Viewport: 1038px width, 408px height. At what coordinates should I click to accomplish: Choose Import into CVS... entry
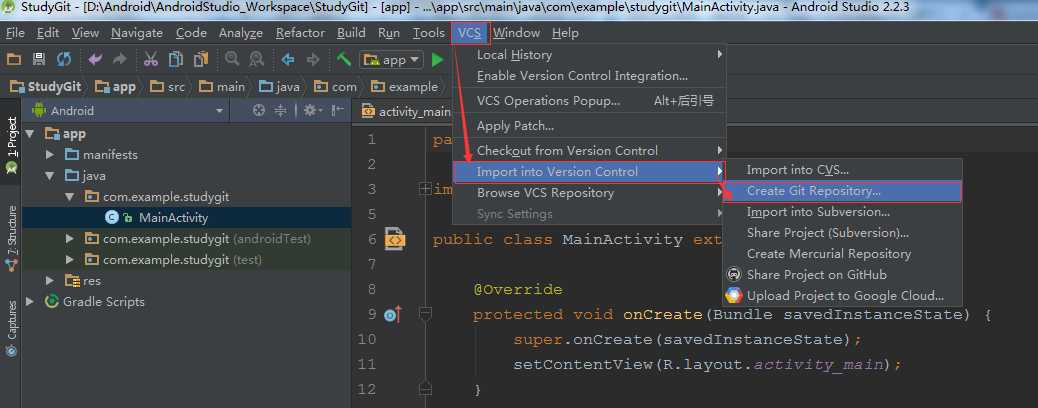click(842, 170)
